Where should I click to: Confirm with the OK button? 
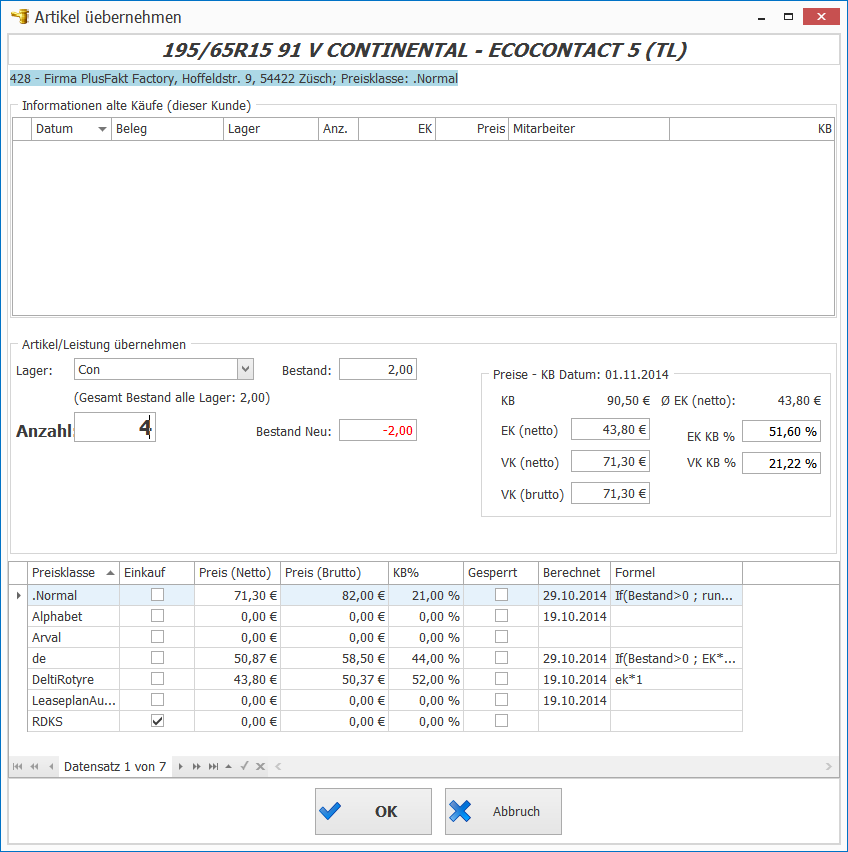[x=373, y=811]
